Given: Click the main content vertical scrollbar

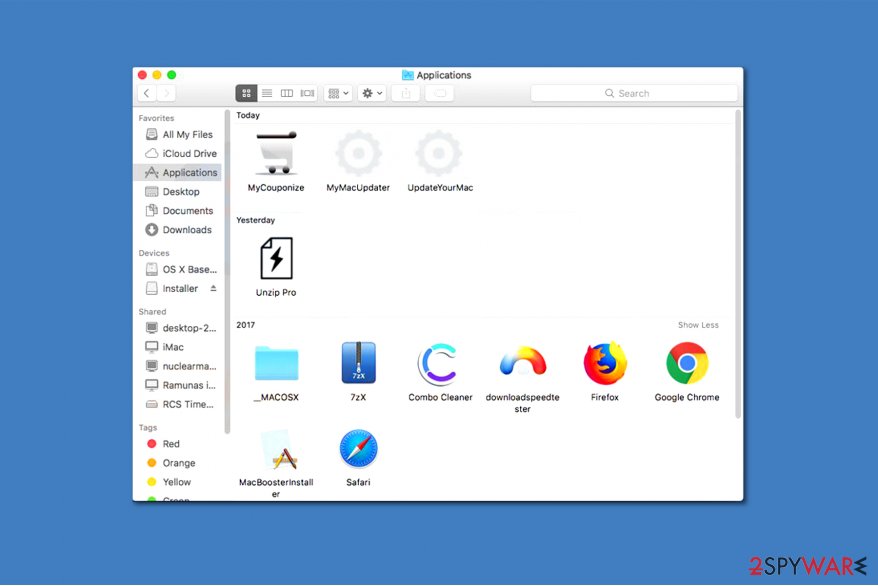Looking at the screenshot, I should [x=738, y=263].
